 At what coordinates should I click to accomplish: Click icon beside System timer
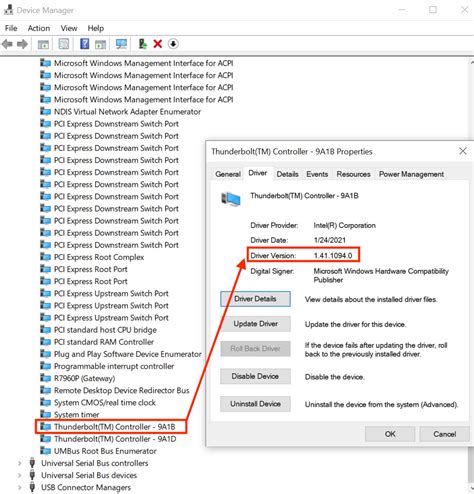tap(45, 414)
